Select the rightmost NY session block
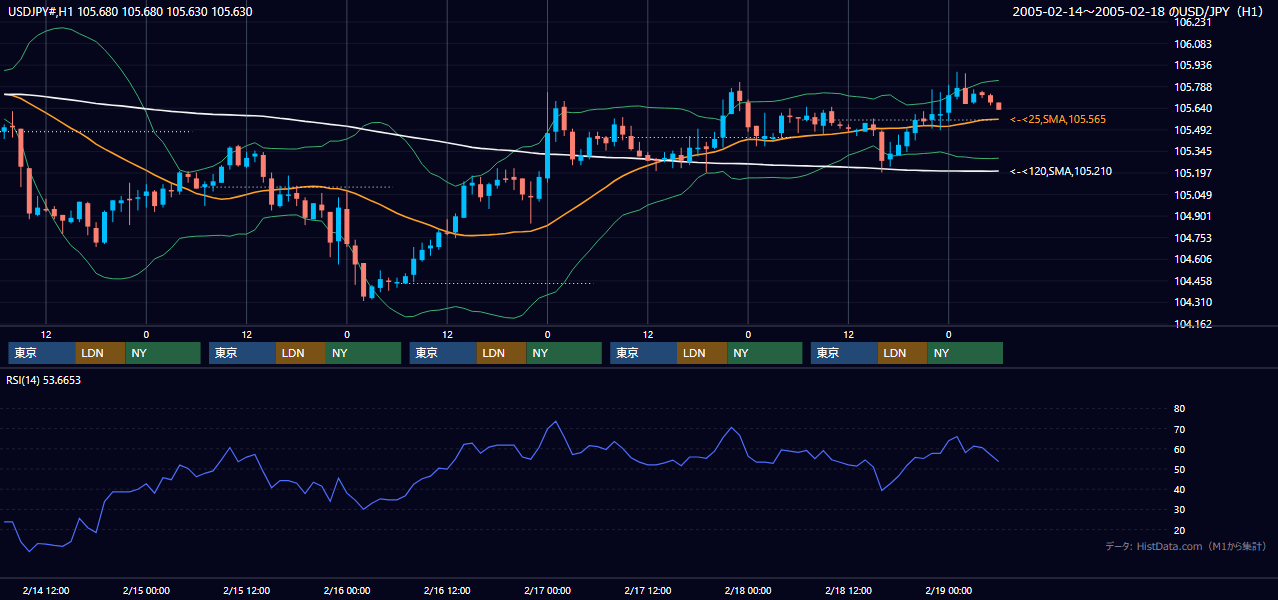 965,353
